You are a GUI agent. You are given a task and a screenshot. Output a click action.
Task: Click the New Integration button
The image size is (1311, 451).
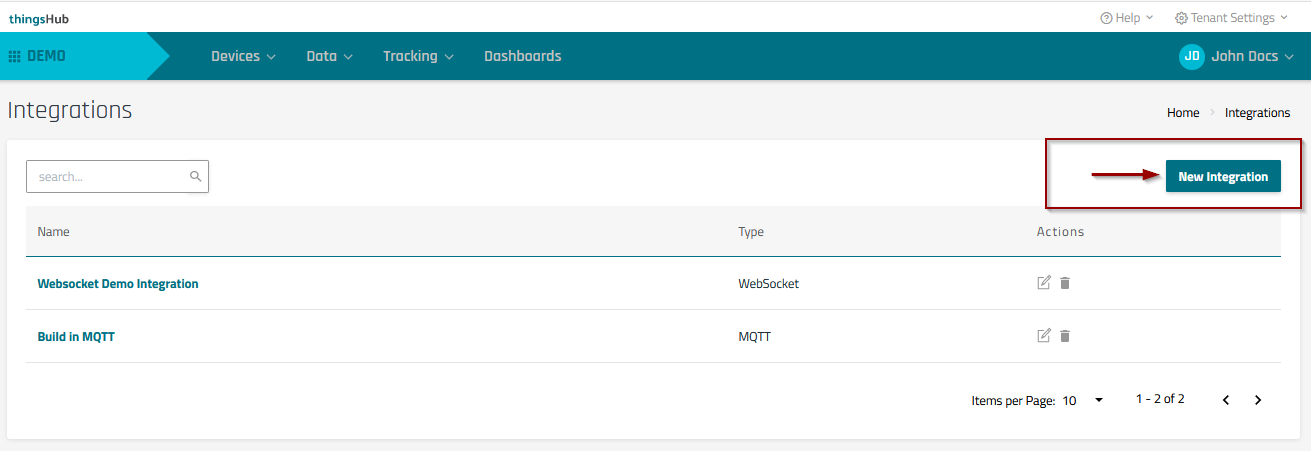point(1222,177)
